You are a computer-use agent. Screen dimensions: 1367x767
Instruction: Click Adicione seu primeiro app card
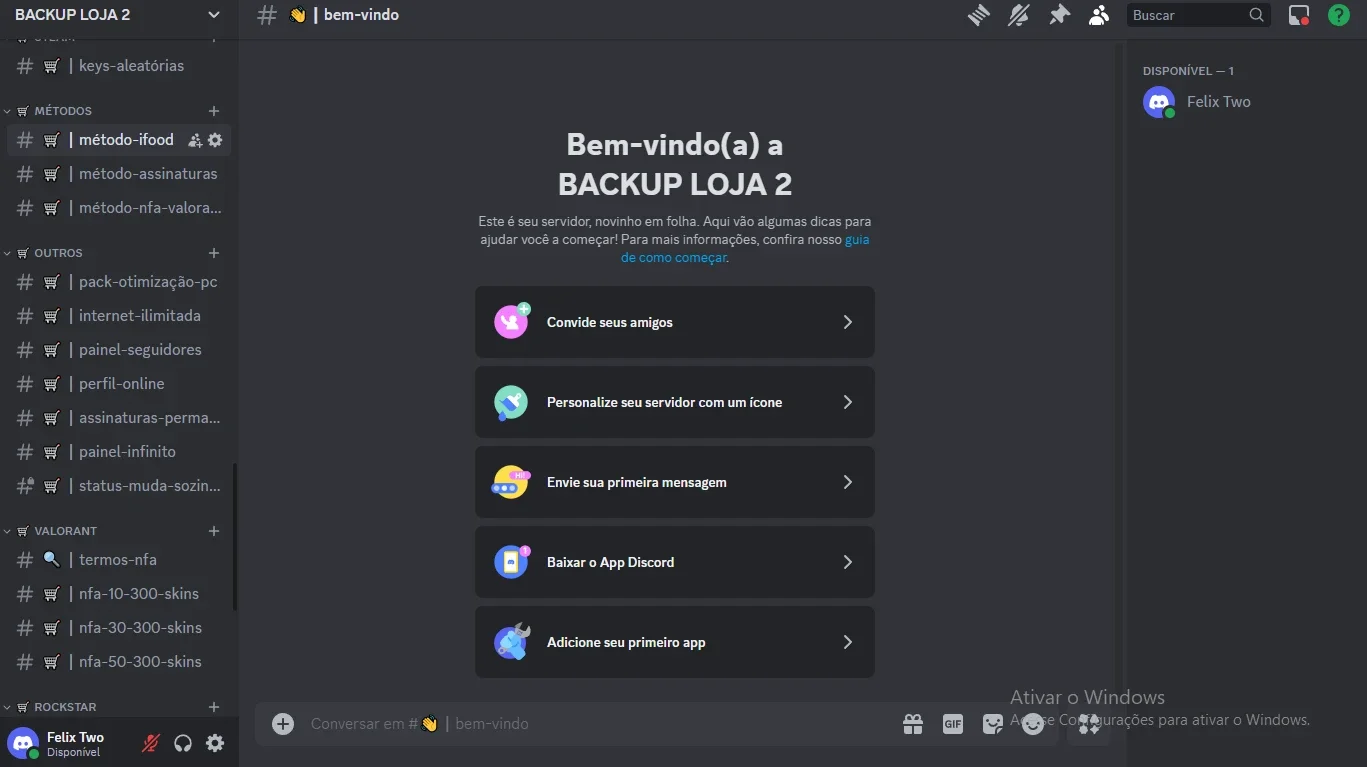click(675, 642)
